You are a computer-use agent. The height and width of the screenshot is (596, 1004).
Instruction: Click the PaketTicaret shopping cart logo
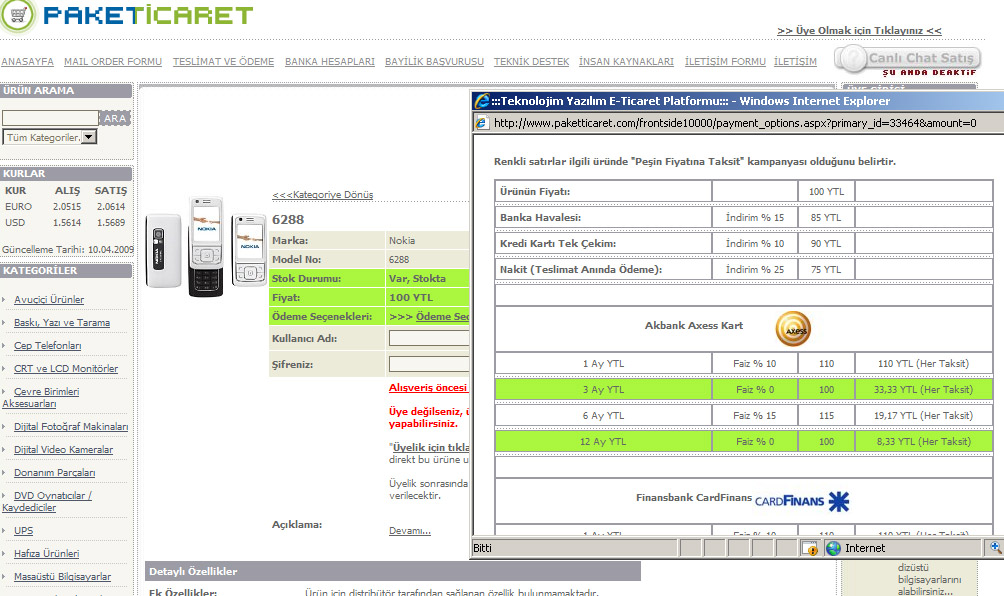click(x=17, y=15)
